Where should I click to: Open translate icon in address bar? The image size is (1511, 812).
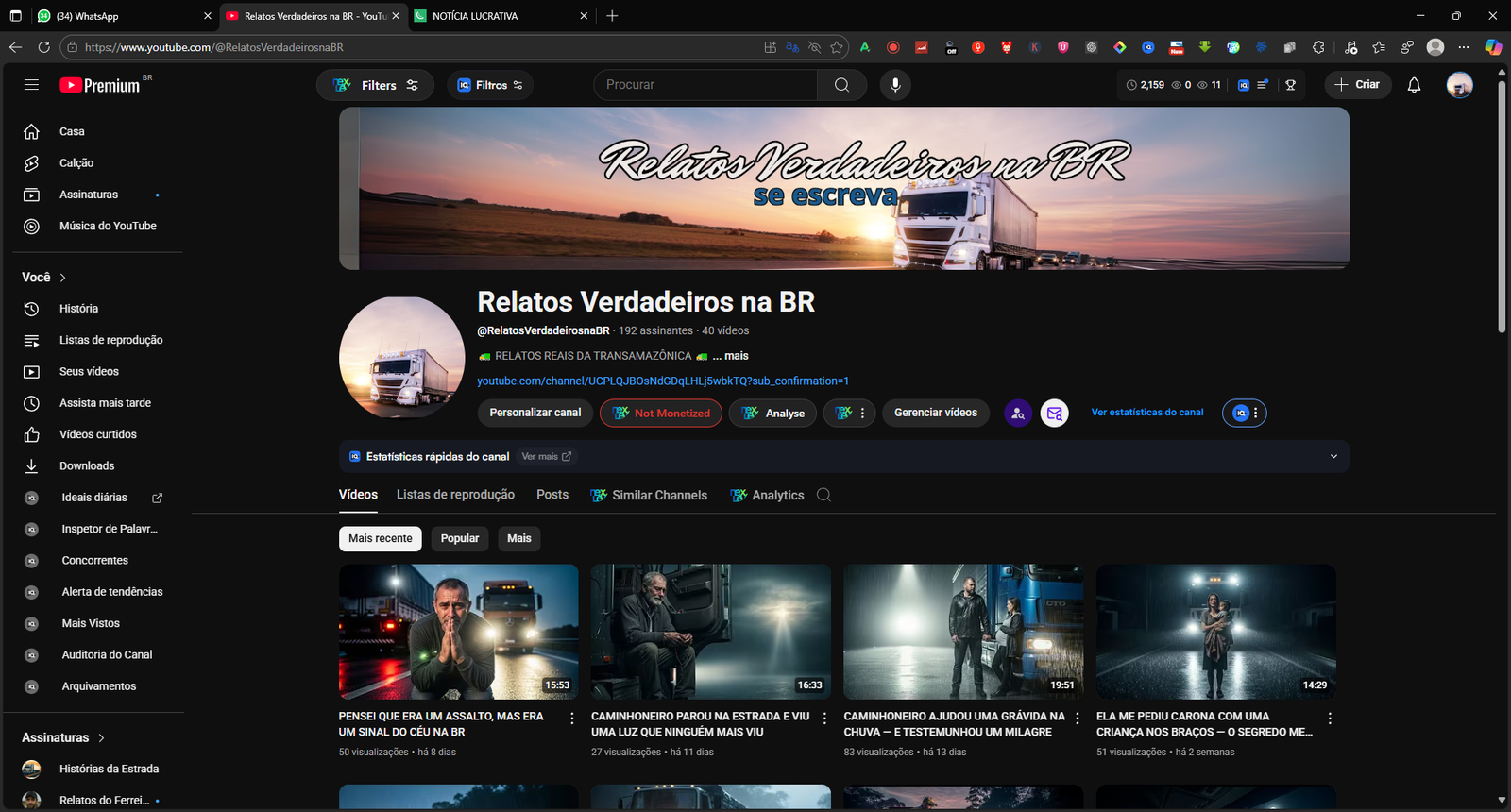792,47
